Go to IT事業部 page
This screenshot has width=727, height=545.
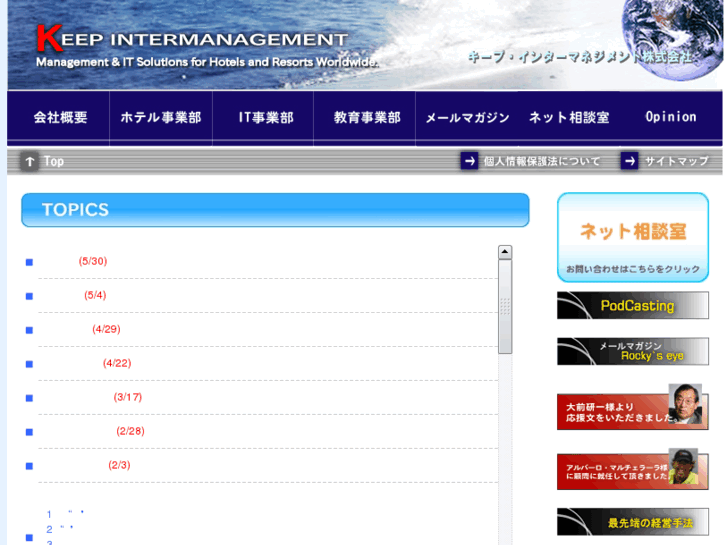point(266,117)
